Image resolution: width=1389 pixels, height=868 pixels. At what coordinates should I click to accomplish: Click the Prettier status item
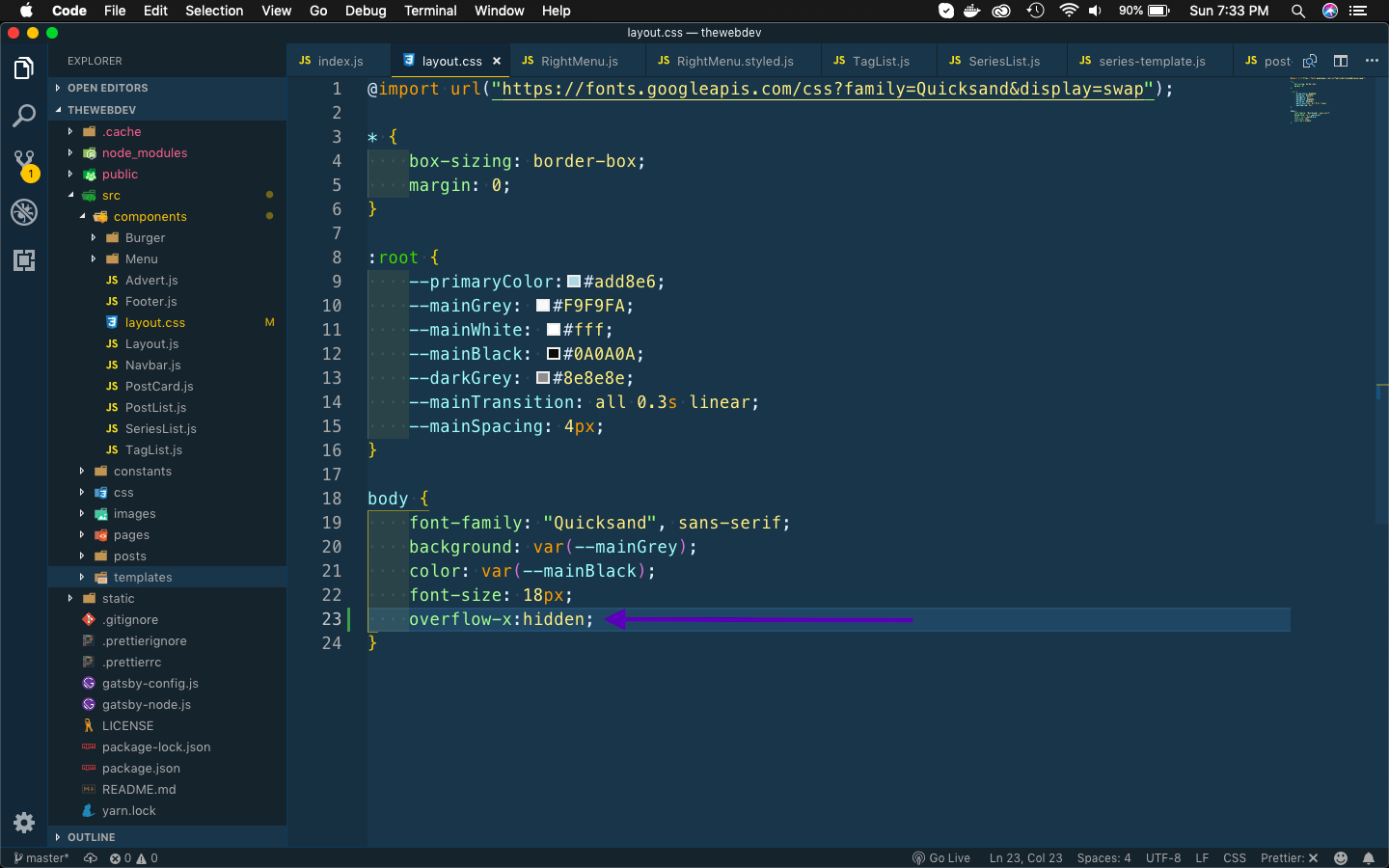(x=1289, y=858)
